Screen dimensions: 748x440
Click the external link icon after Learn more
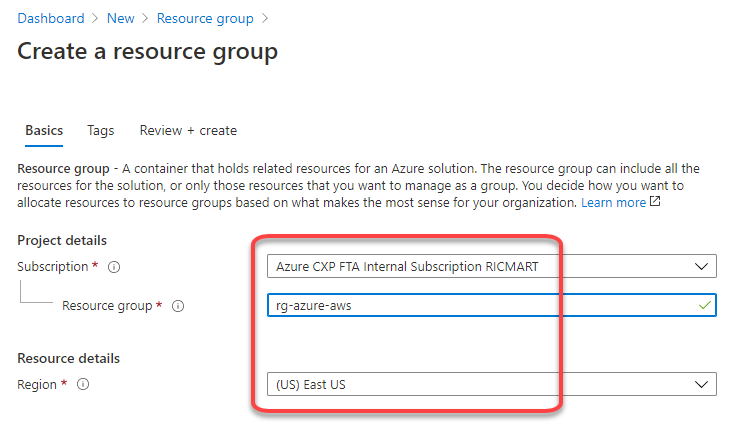click(x=655, y=201)
